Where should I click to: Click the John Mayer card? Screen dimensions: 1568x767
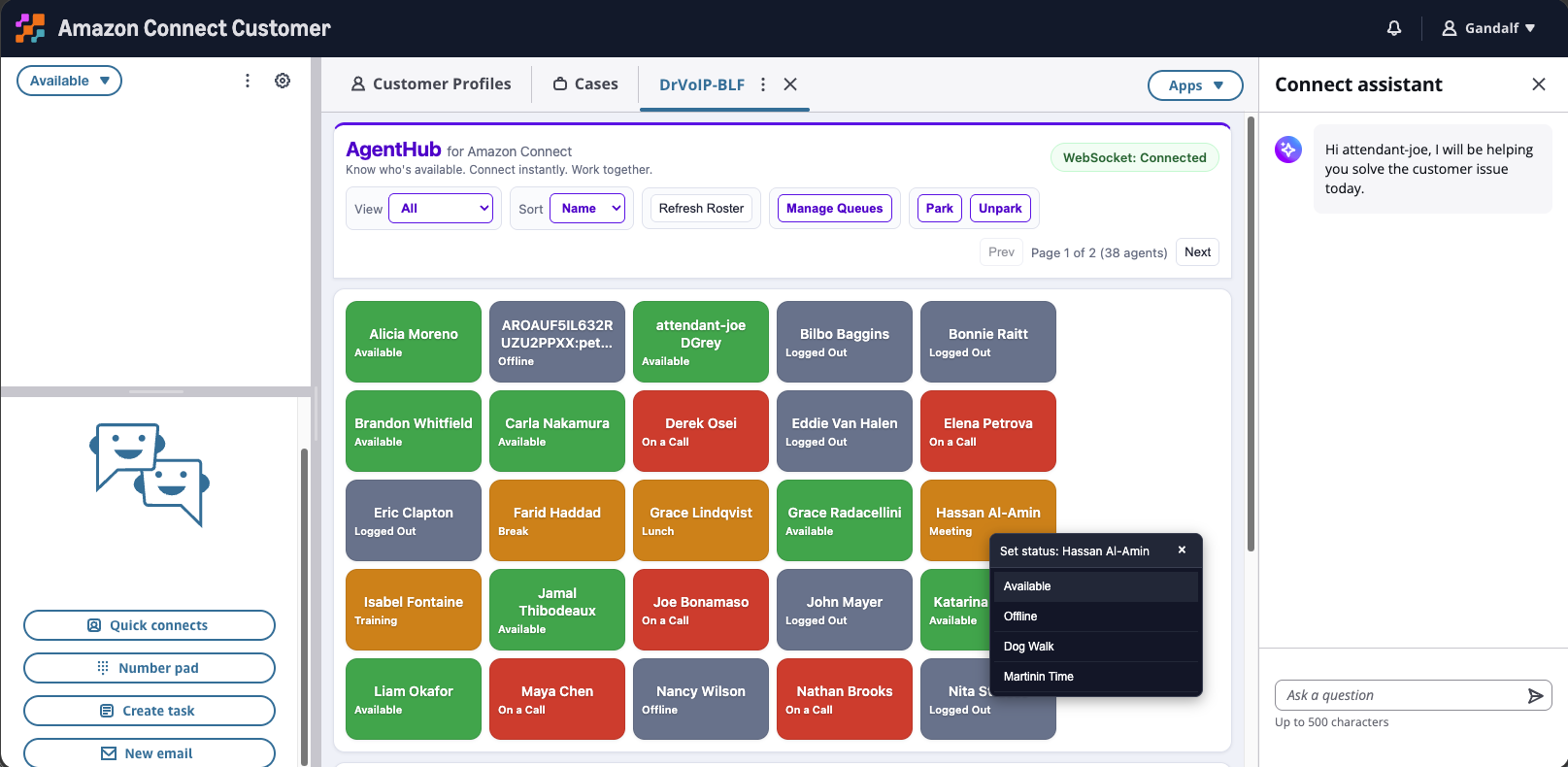click(x=845, y=610)
